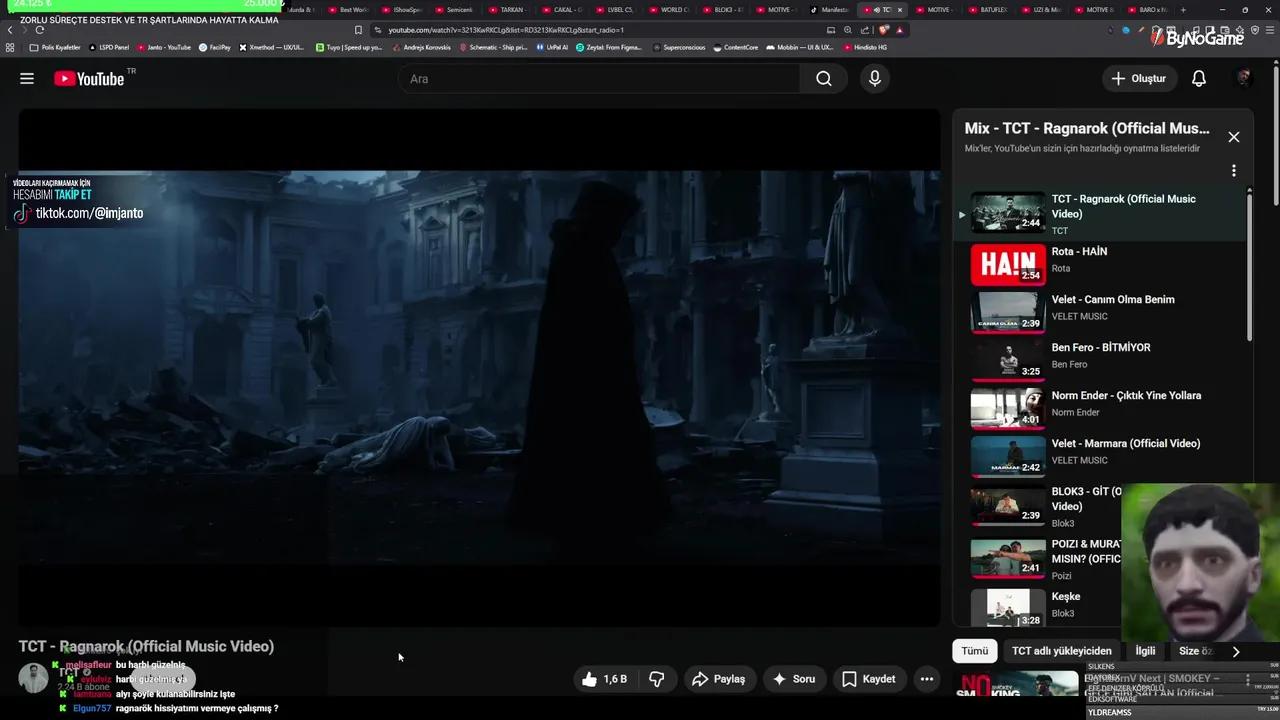
Task: Open the Hindisto HG bookmark
Action: pos(864,47)
